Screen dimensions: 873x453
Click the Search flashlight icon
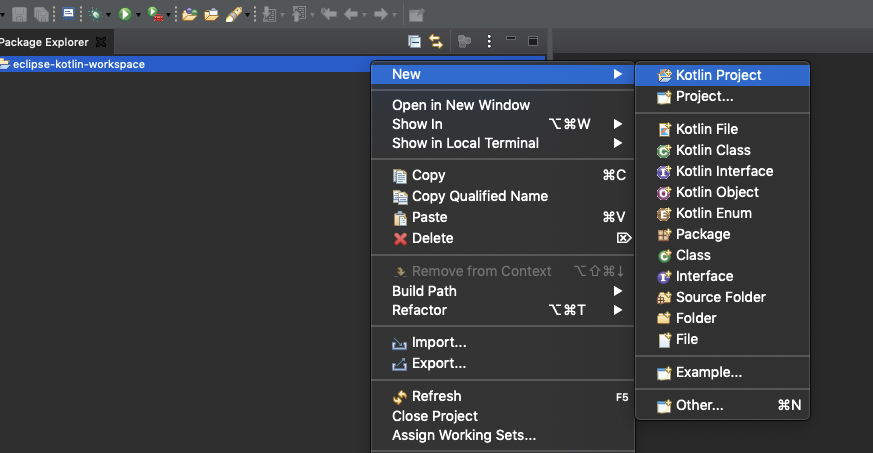(234, 14)
